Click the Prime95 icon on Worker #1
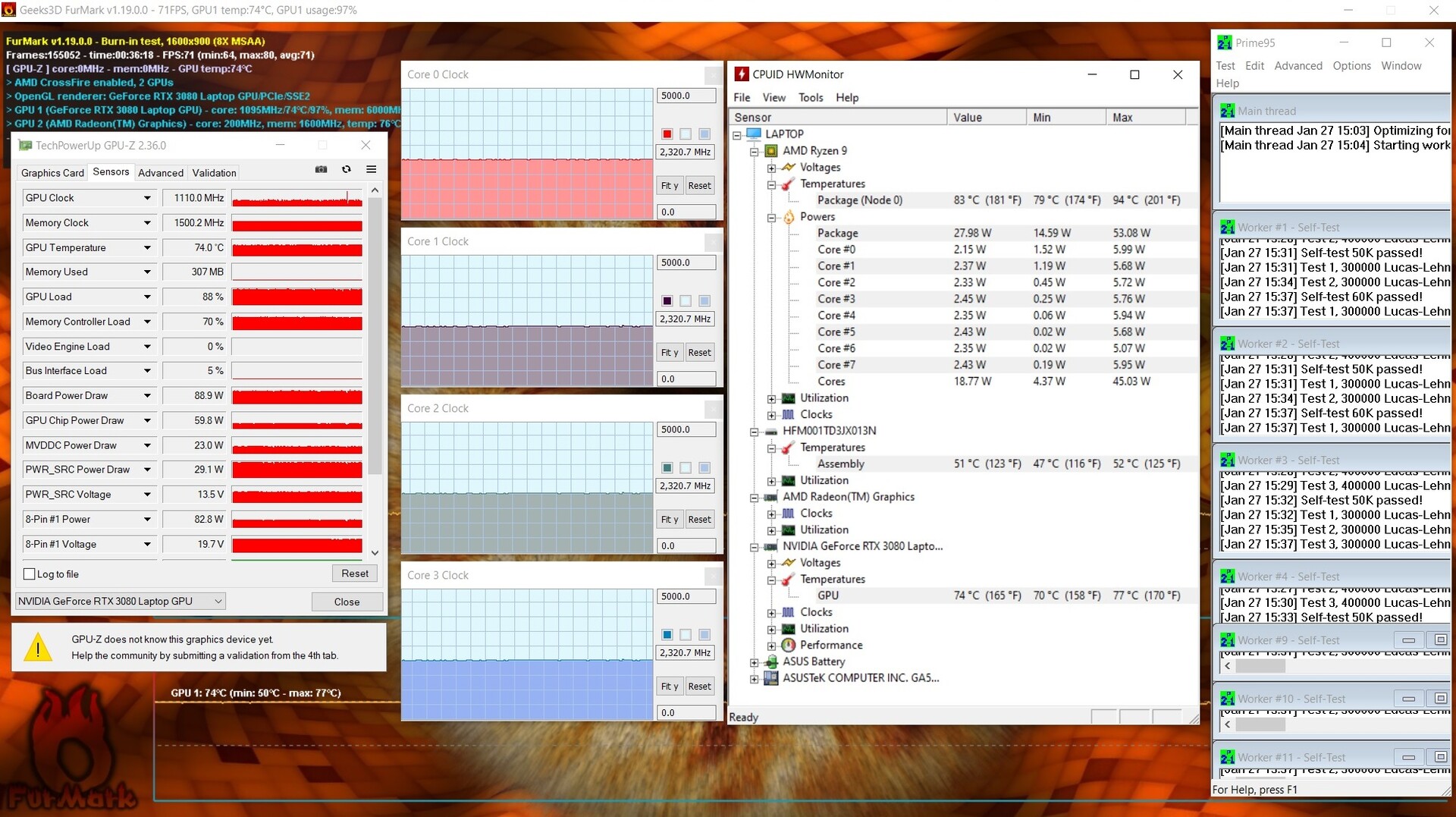Screen dimensions: 1456x817 pos(1226,227)
